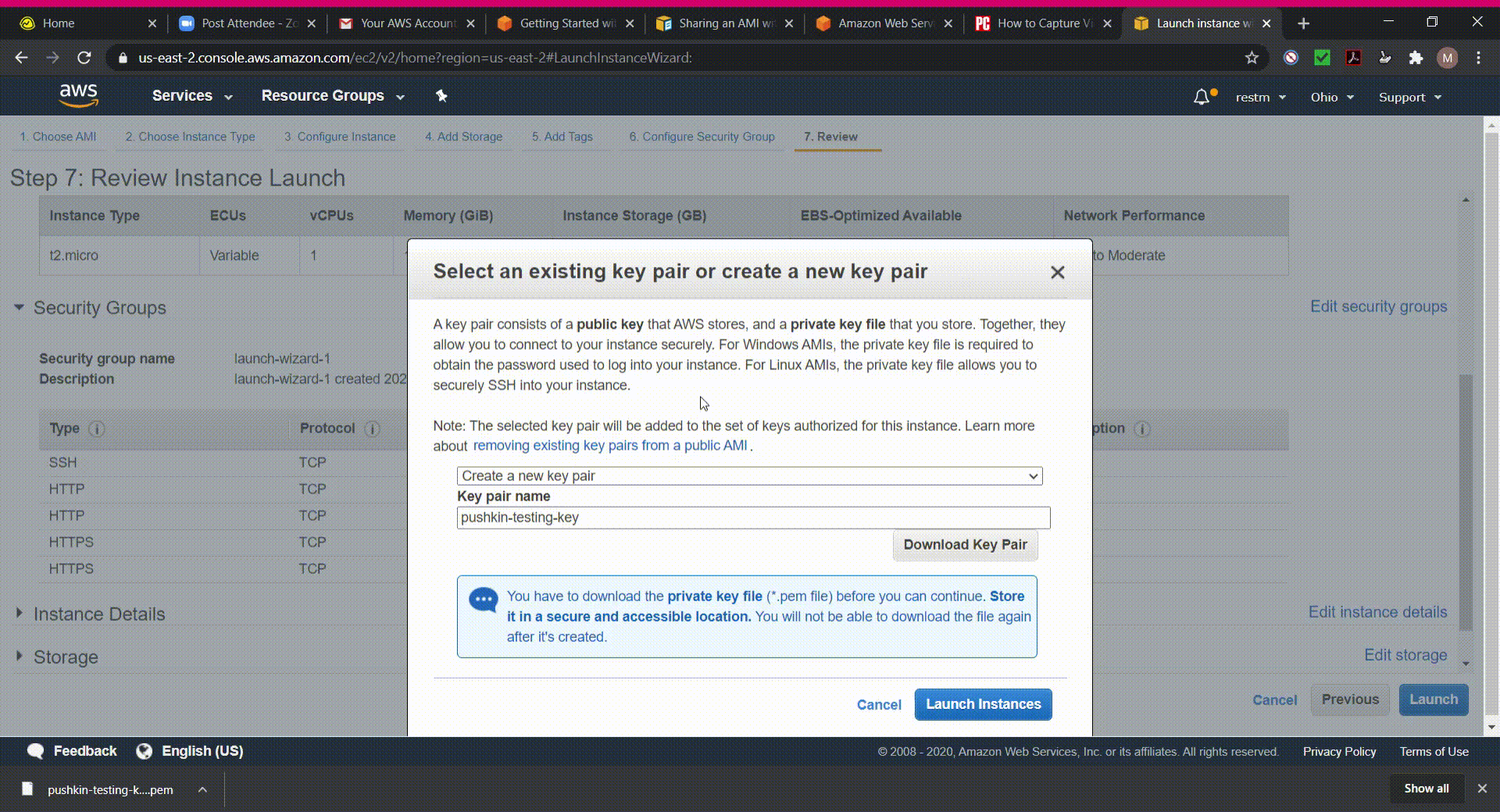
Task: Reload the page using the refresh icon
Action: (84, 58)
